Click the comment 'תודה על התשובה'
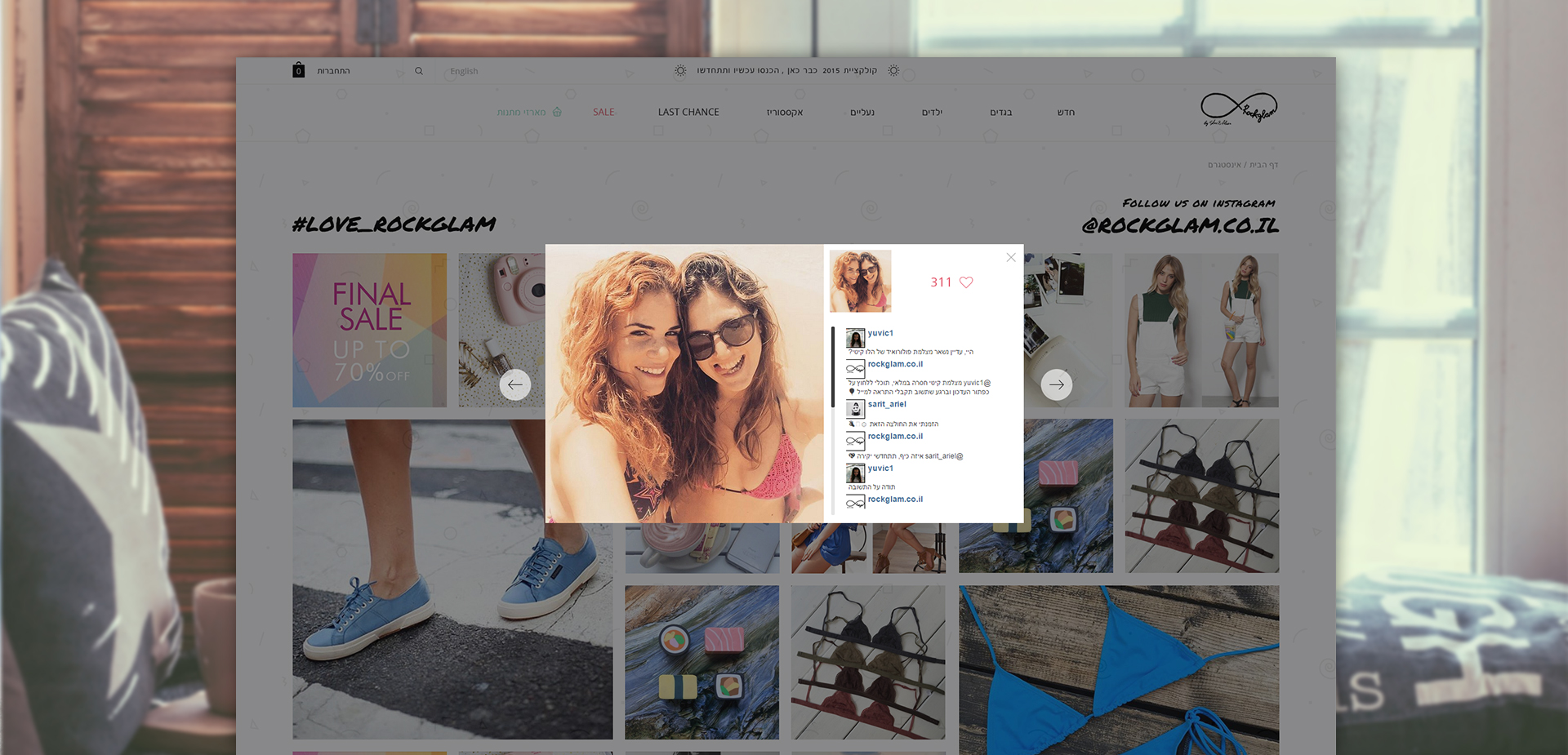The width and height of the screenshot is (1568, 755). (871, 487)
